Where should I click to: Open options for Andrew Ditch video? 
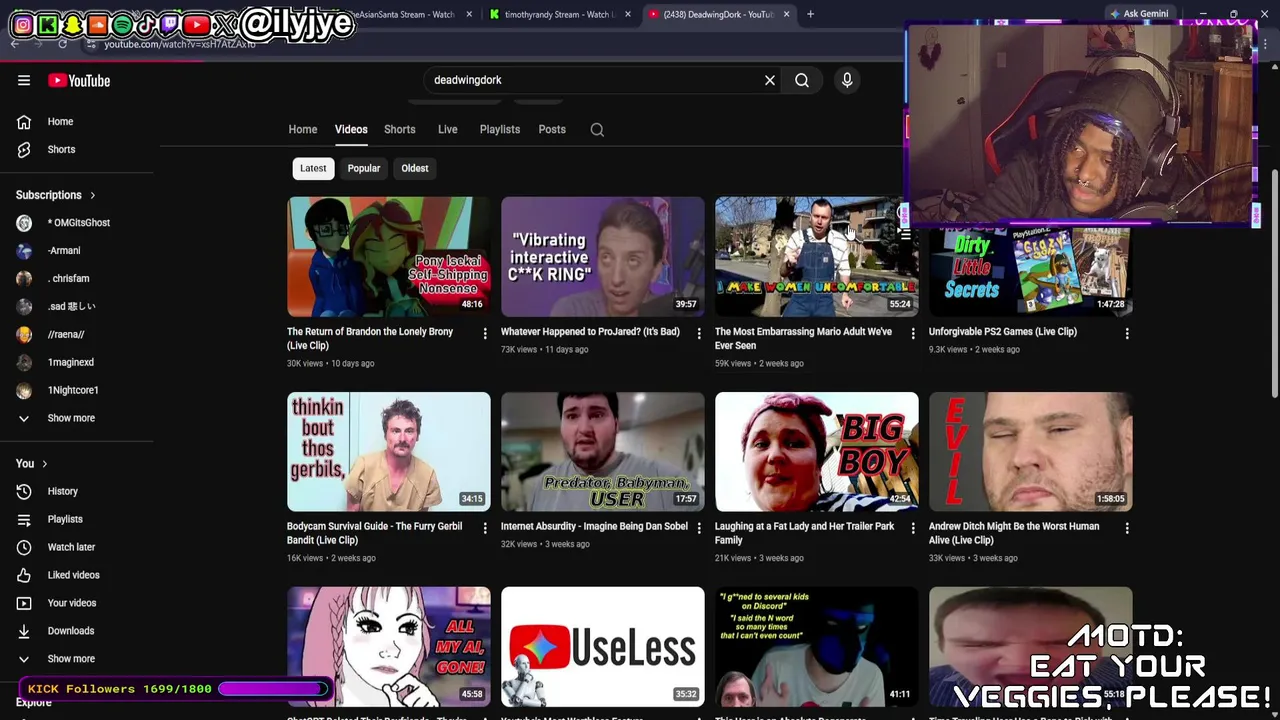(1127, 527)
